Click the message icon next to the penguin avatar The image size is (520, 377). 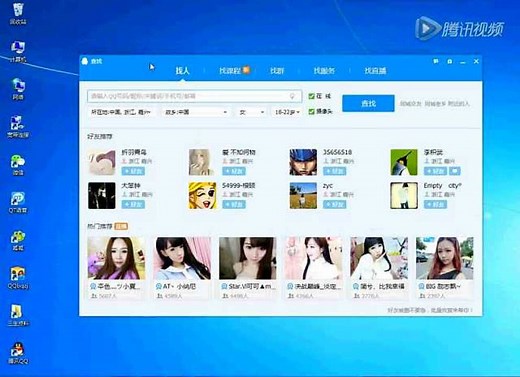tap(455, 171)
